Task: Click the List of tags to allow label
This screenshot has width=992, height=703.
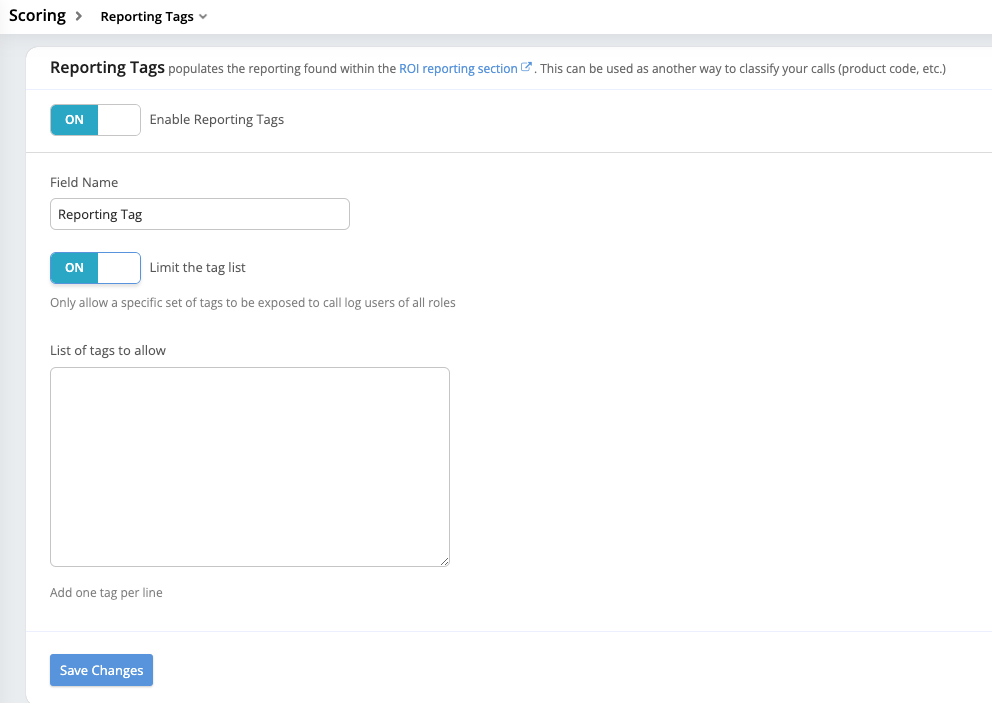Action: coord(108,351)
